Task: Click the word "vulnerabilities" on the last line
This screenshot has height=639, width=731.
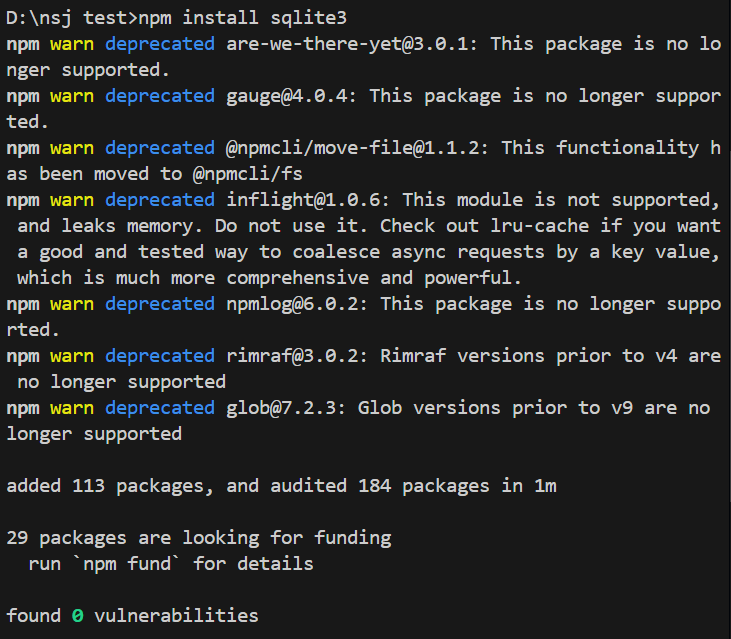Action: click(x=176, y=616)
